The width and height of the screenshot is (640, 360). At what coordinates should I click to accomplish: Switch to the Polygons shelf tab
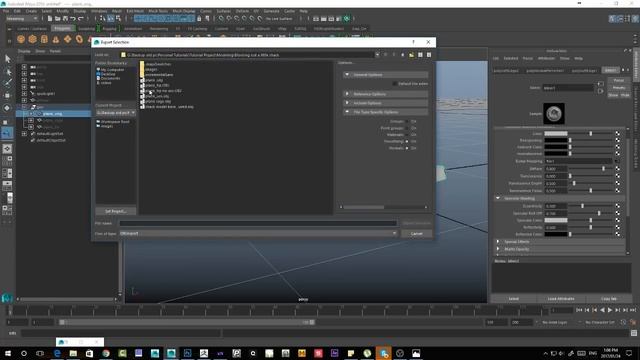point(62,29)
